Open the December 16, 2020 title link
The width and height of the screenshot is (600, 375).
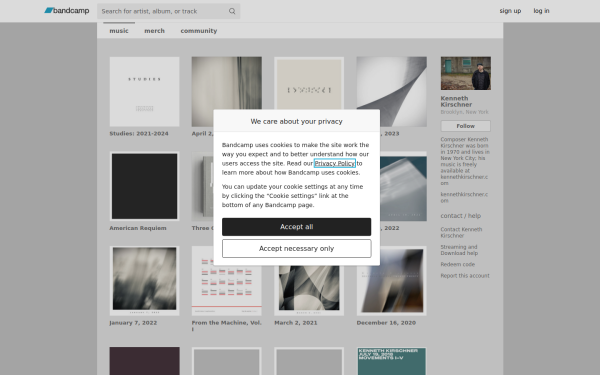[386, 323]
